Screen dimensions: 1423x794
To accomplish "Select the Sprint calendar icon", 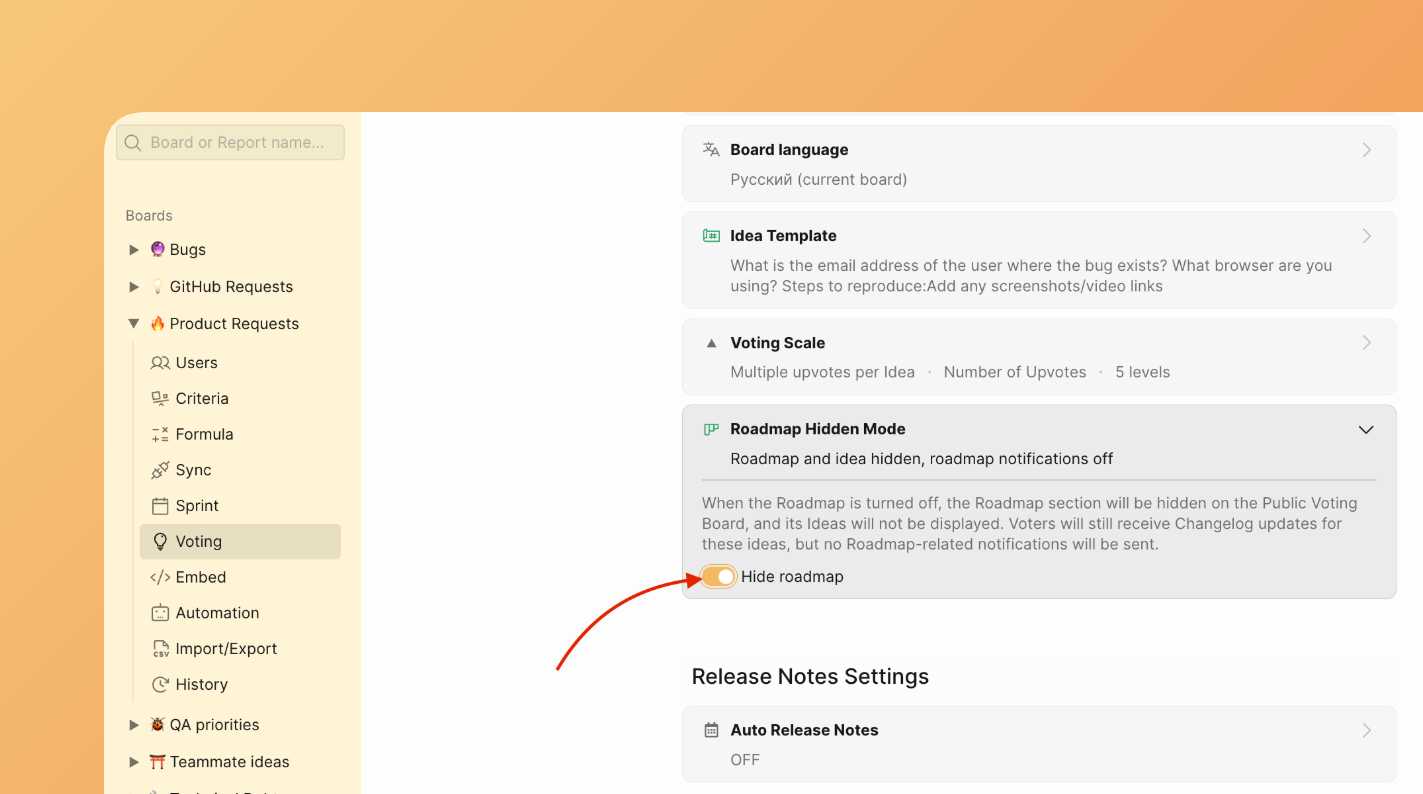I will coord(160,506).
